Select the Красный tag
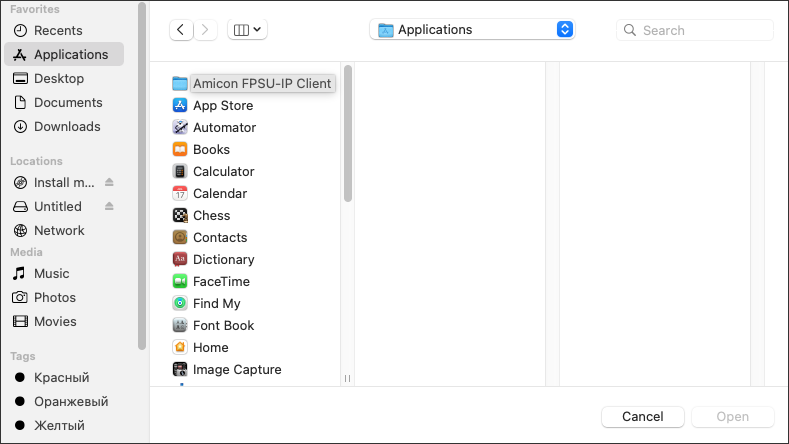789x444 pixels. [64, 378]
